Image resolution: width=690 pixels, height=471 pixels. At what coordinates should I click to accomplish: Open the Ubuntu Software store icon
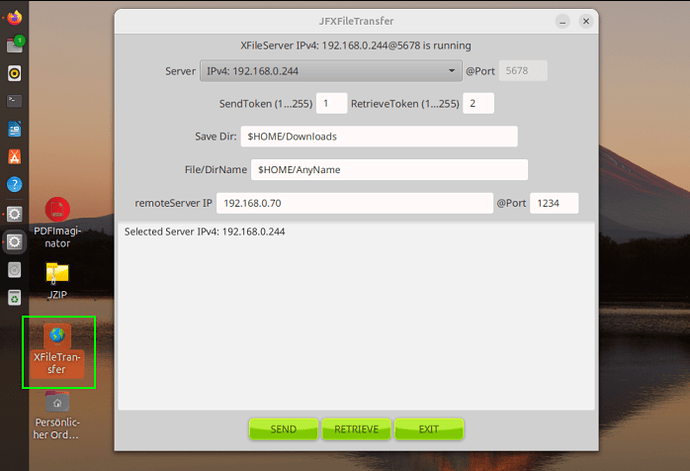(15, 157)
